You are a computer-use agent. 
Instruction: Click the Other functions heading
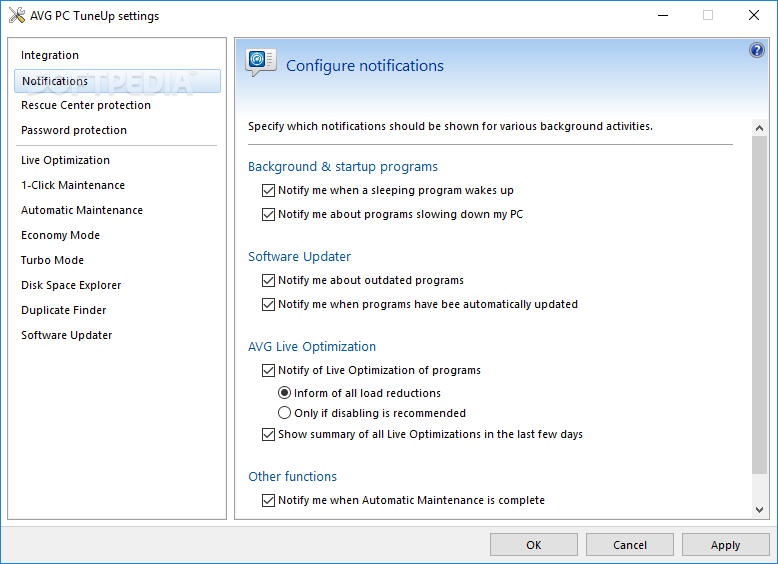(292, 477)
